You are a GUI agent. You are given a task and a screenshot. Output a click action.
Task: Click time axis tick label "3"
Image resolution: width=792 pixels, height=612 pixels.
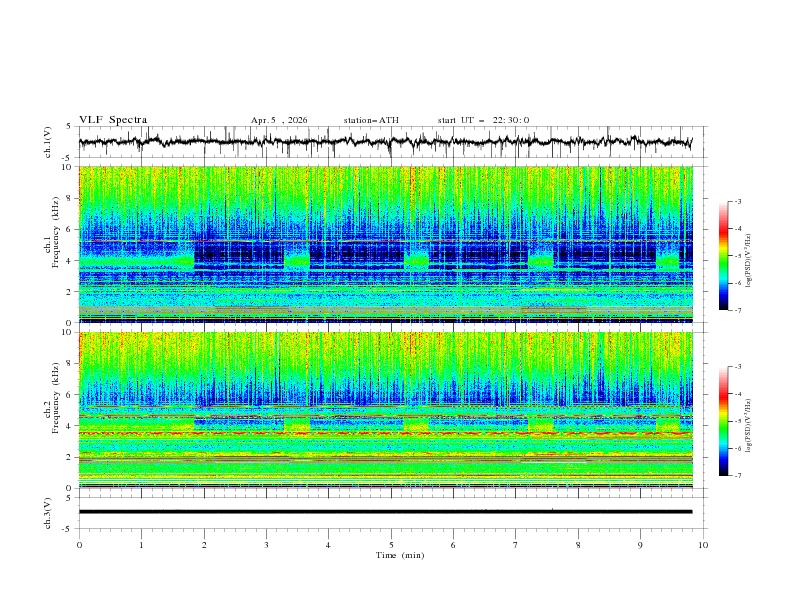[266, 545]
